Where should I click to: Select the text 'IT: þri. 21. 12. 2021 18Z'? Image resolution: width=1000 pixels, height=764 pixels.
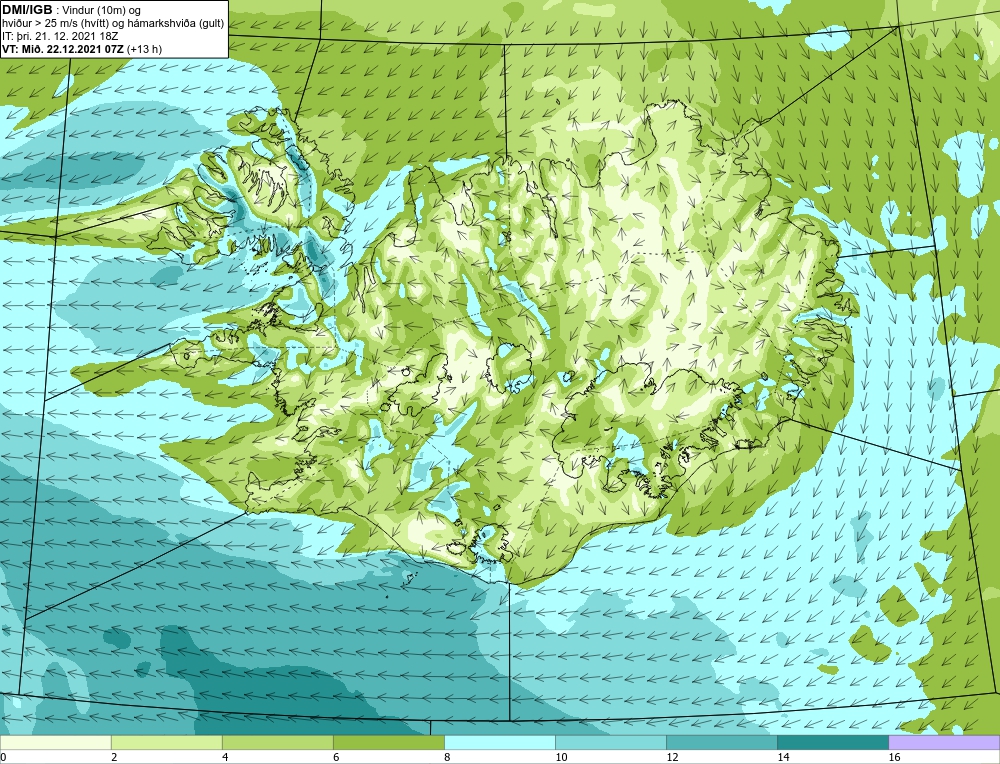[x=60, y=36]
